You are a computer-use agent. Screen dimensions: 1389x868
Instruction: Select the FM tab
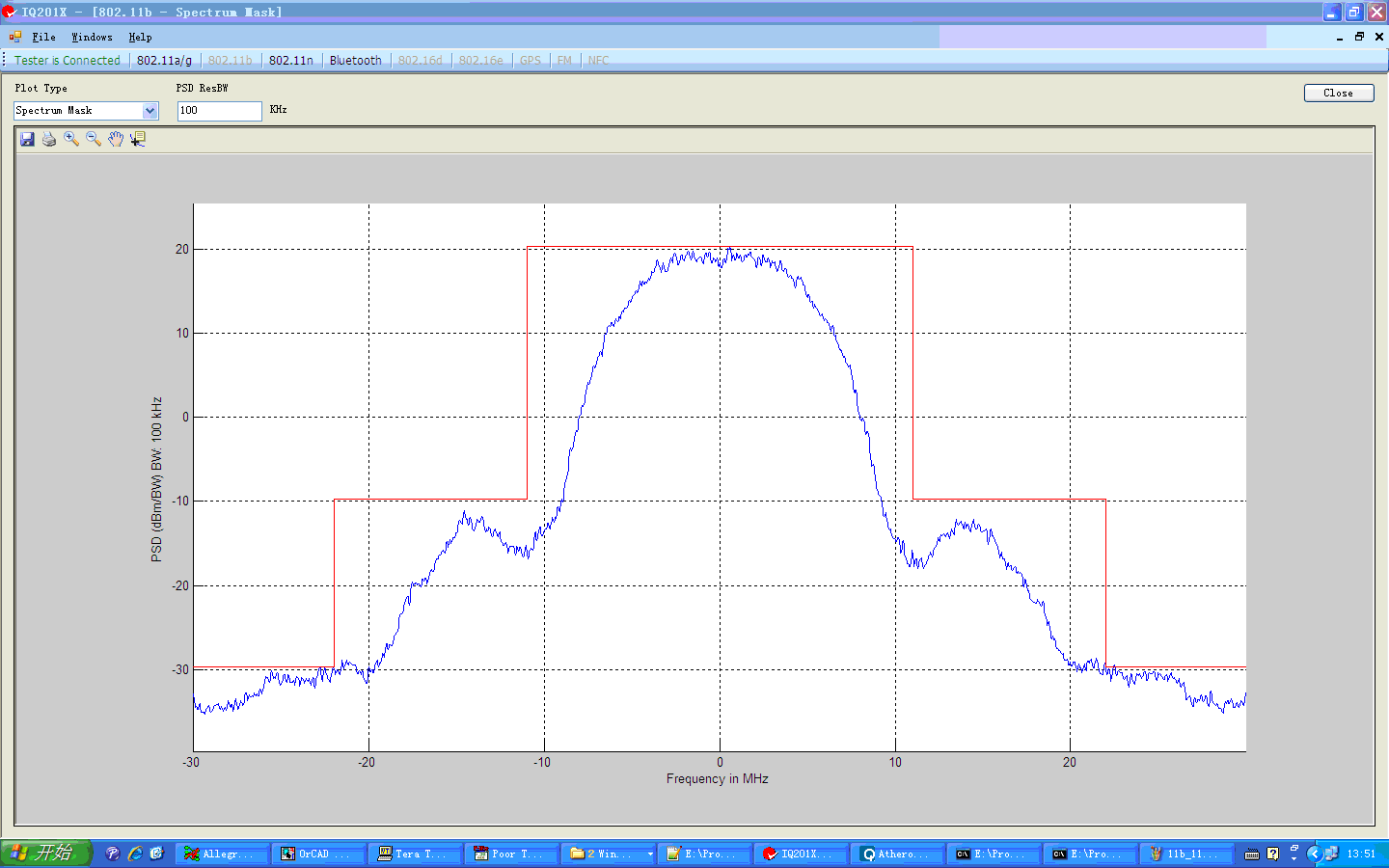(564, 60)
